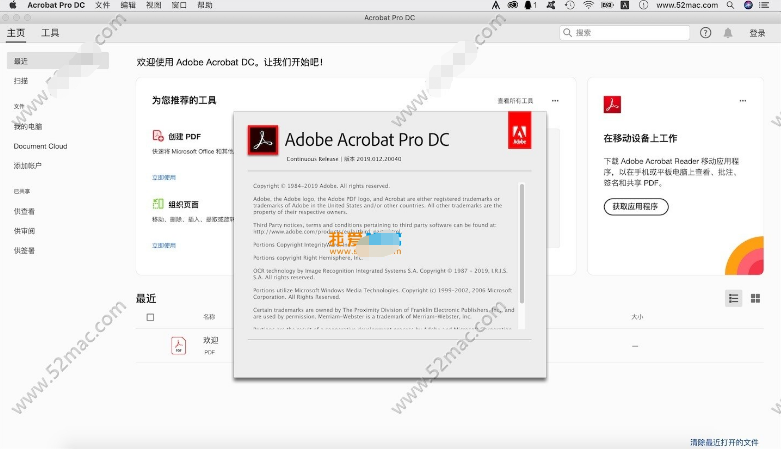Switch recent files to list view
782x449 pixels.
734,298
